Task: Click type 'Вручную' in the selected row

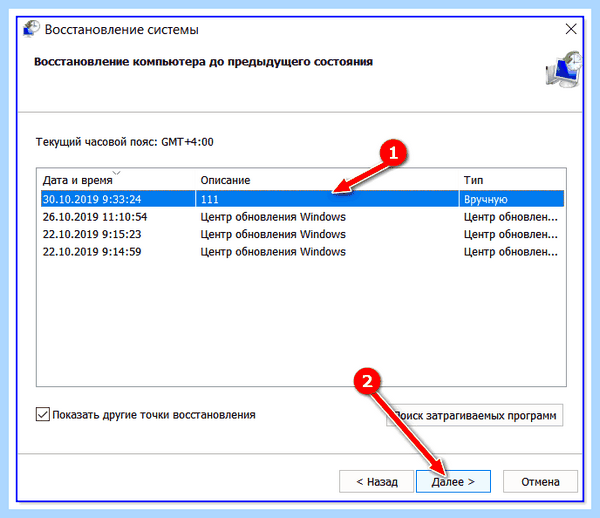Action: point(485,199)
